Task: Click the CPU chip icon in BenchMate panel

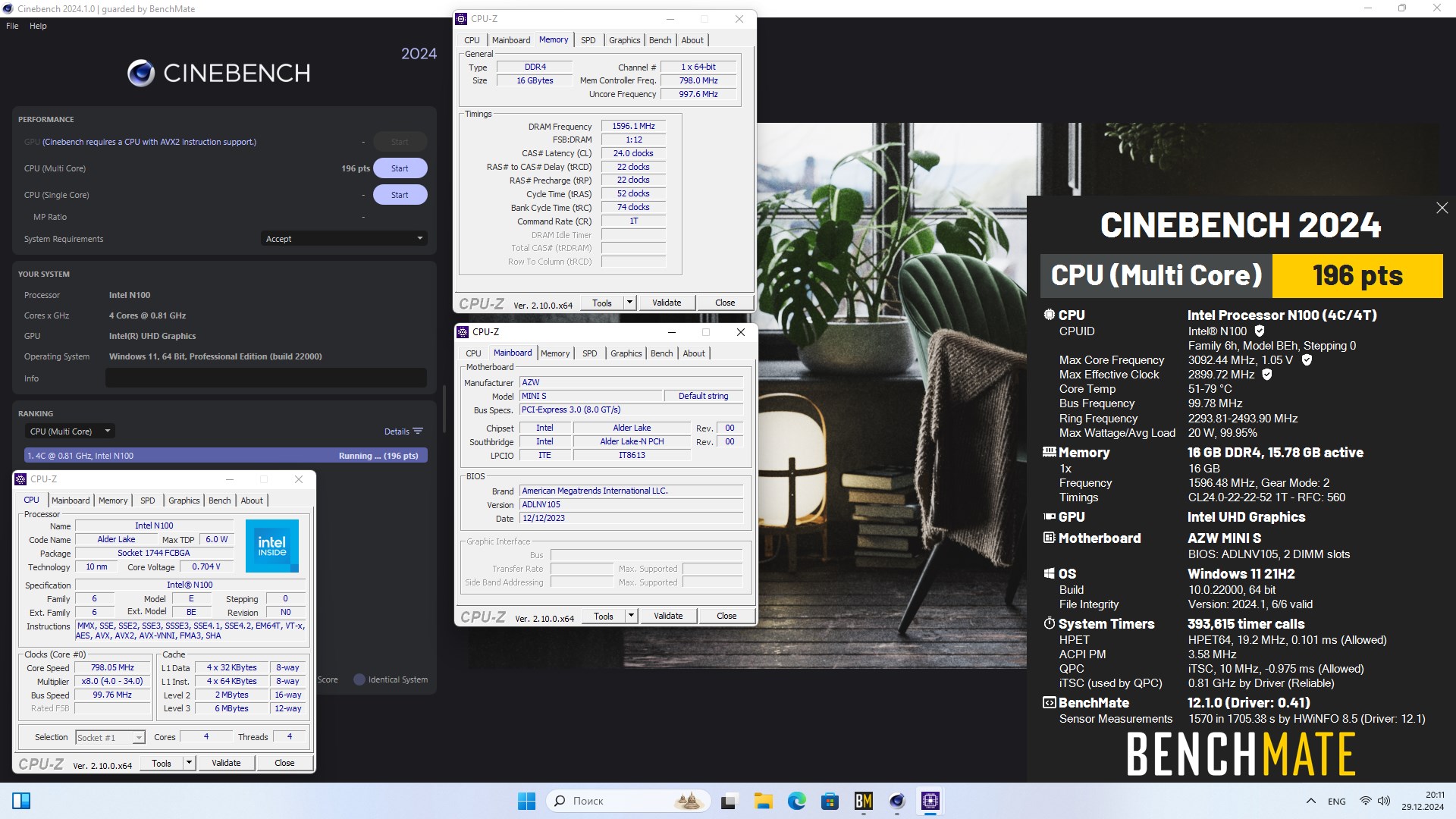Action: pos(1050,315)
